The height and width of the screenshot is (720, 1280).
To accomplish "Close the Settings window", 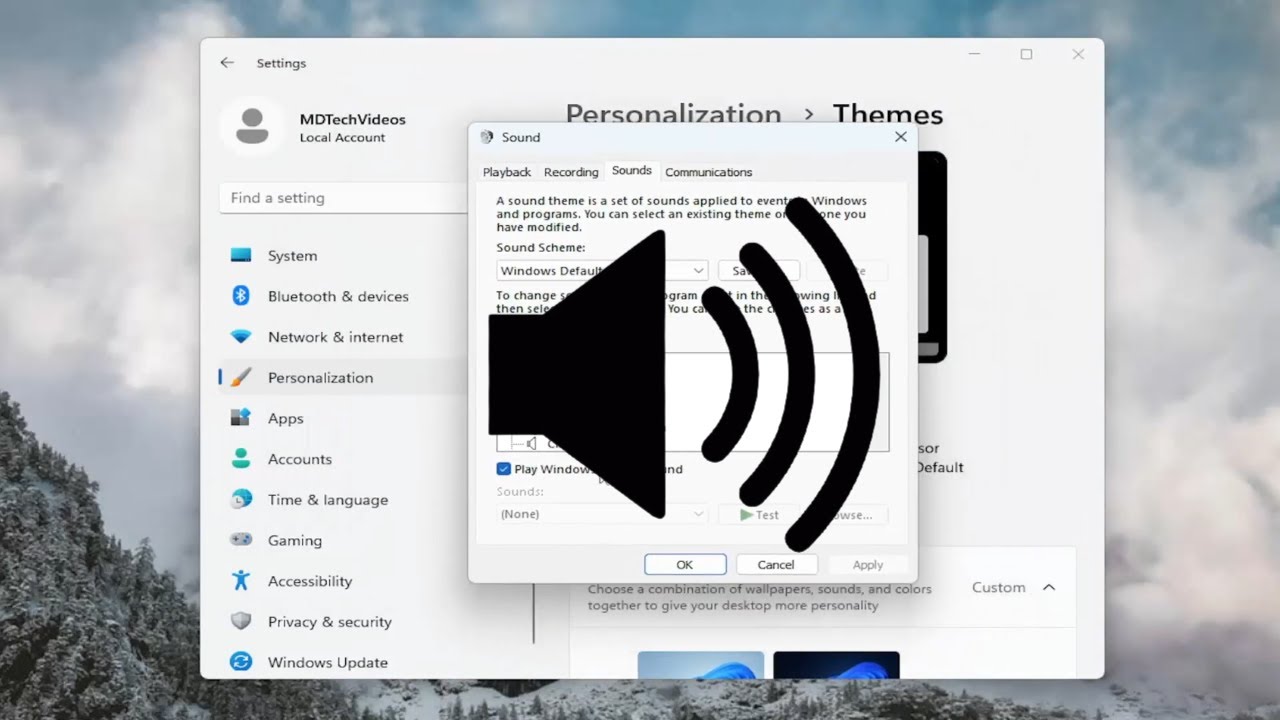I will coord(1078,55).
